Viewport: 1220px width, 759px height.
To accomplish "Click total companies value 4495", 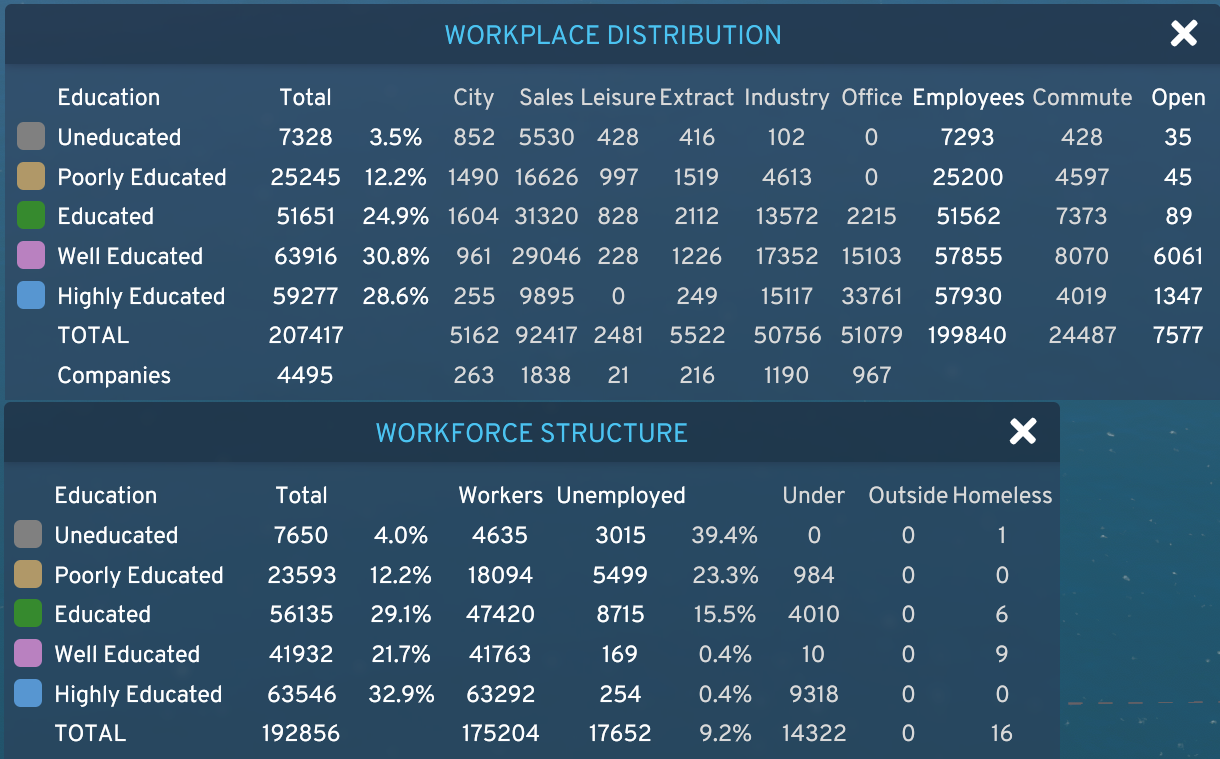I will coord(305,376).
